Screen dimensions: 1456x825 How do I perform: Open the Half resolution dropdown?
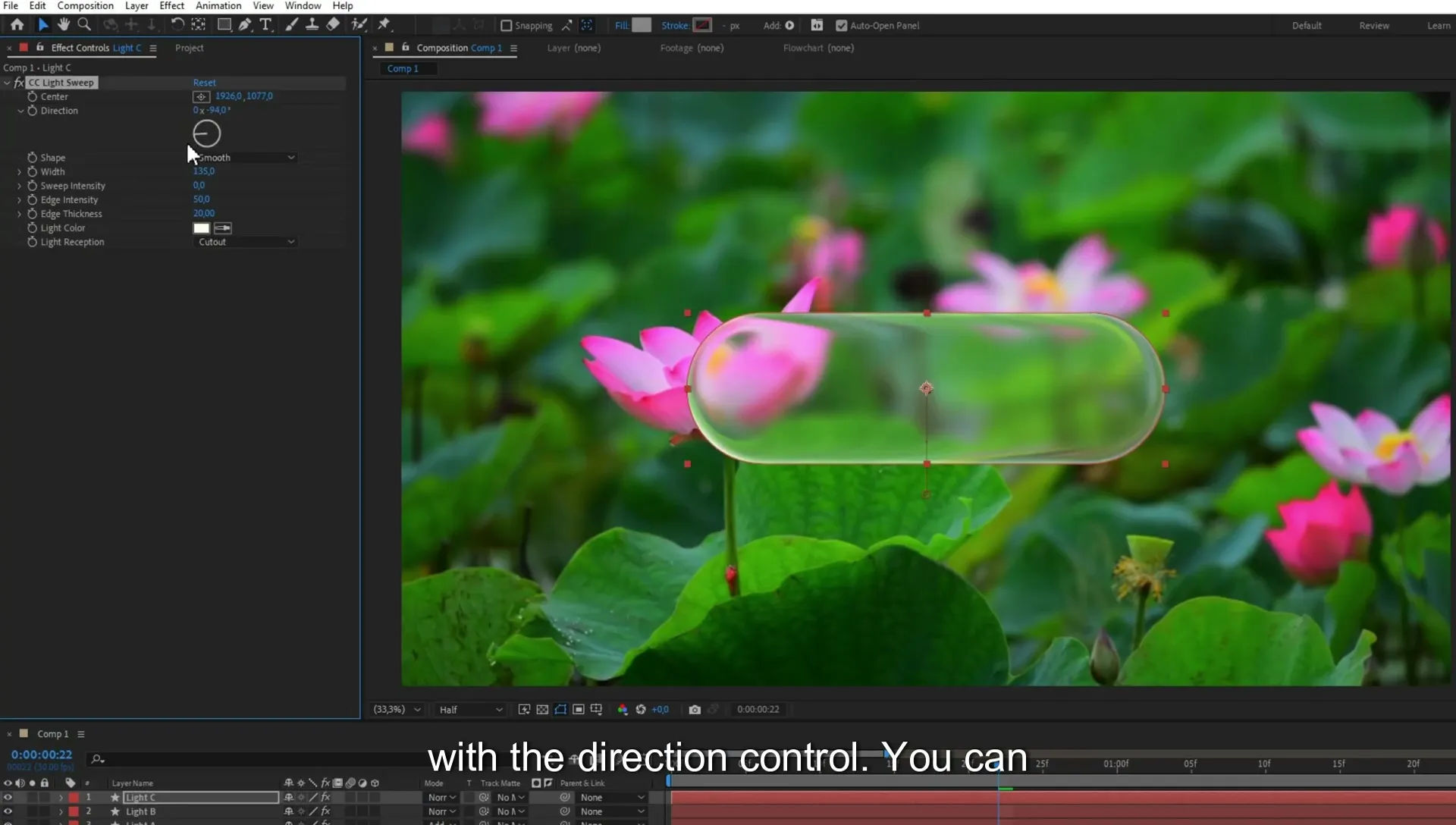[x=470, y=709]
